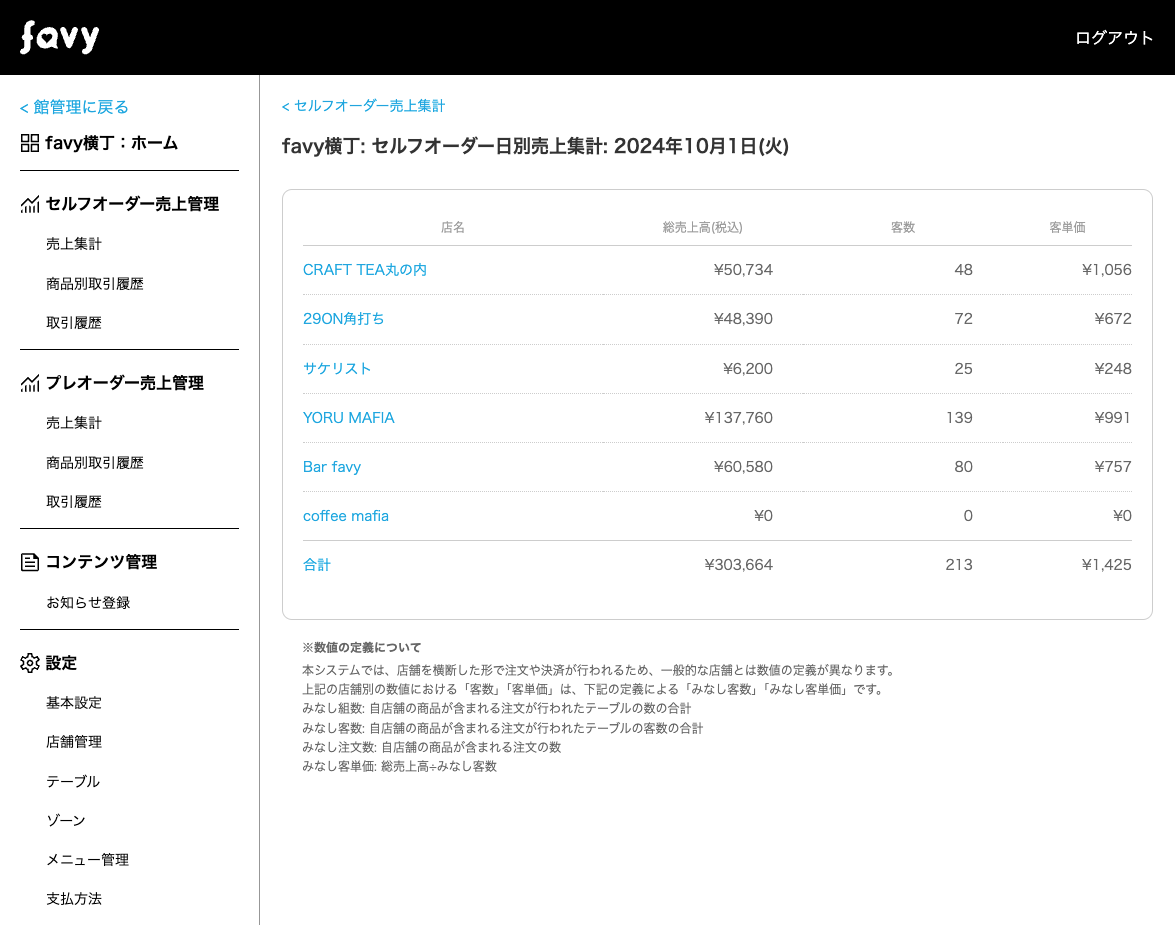The height and width of the screenshot is (925, 1175).
Task: Open the YORU MAFIA store link
Action: tap(348, 418)
